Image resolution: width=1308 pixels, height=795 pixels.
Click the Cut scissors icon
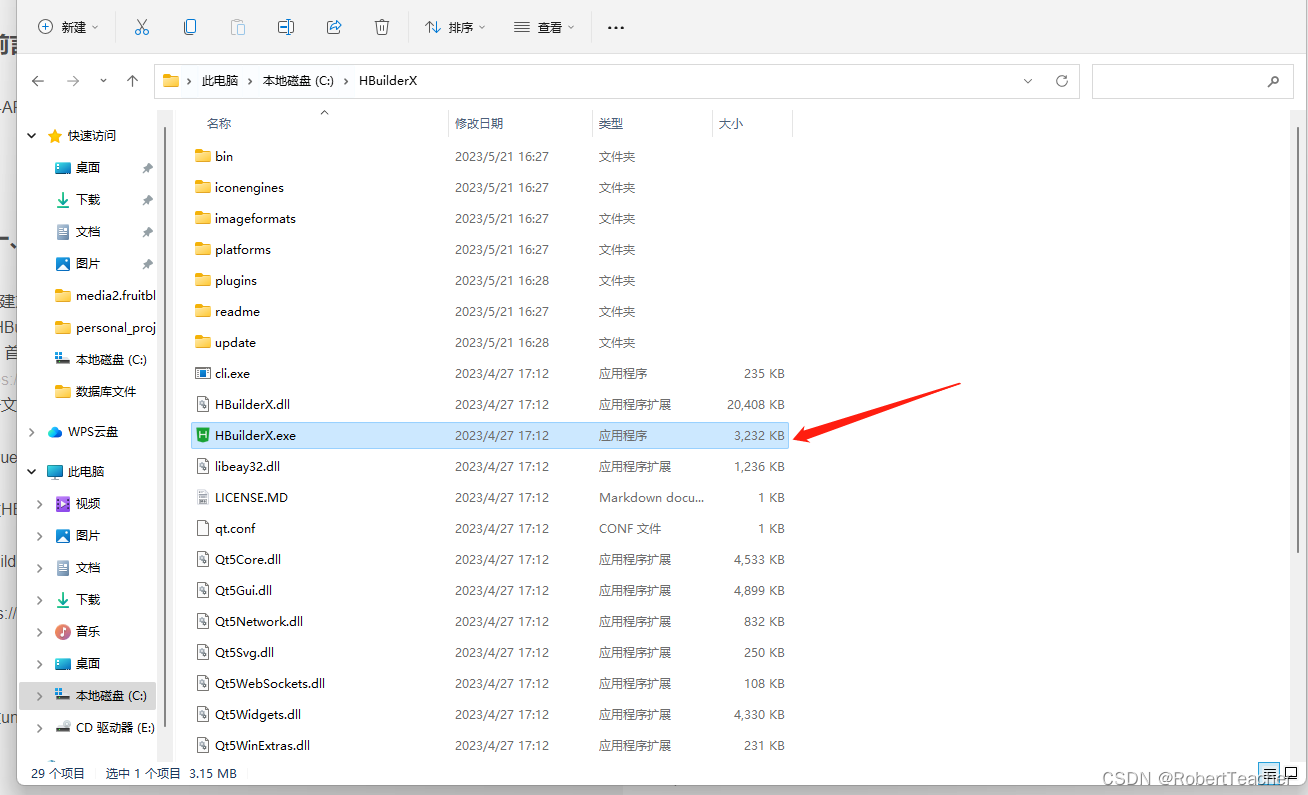141,27
